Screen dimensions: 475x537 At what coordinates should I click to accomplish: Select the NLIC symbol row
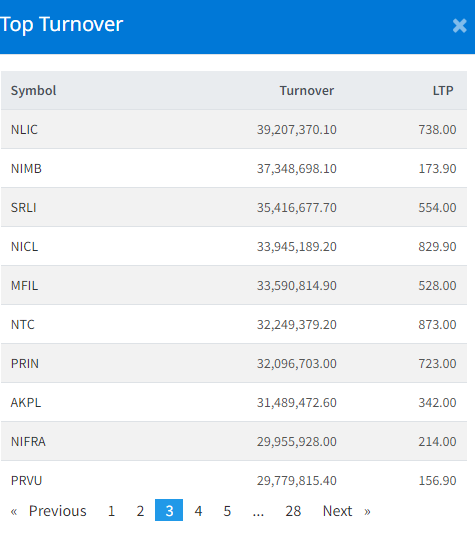coord(234,129)
